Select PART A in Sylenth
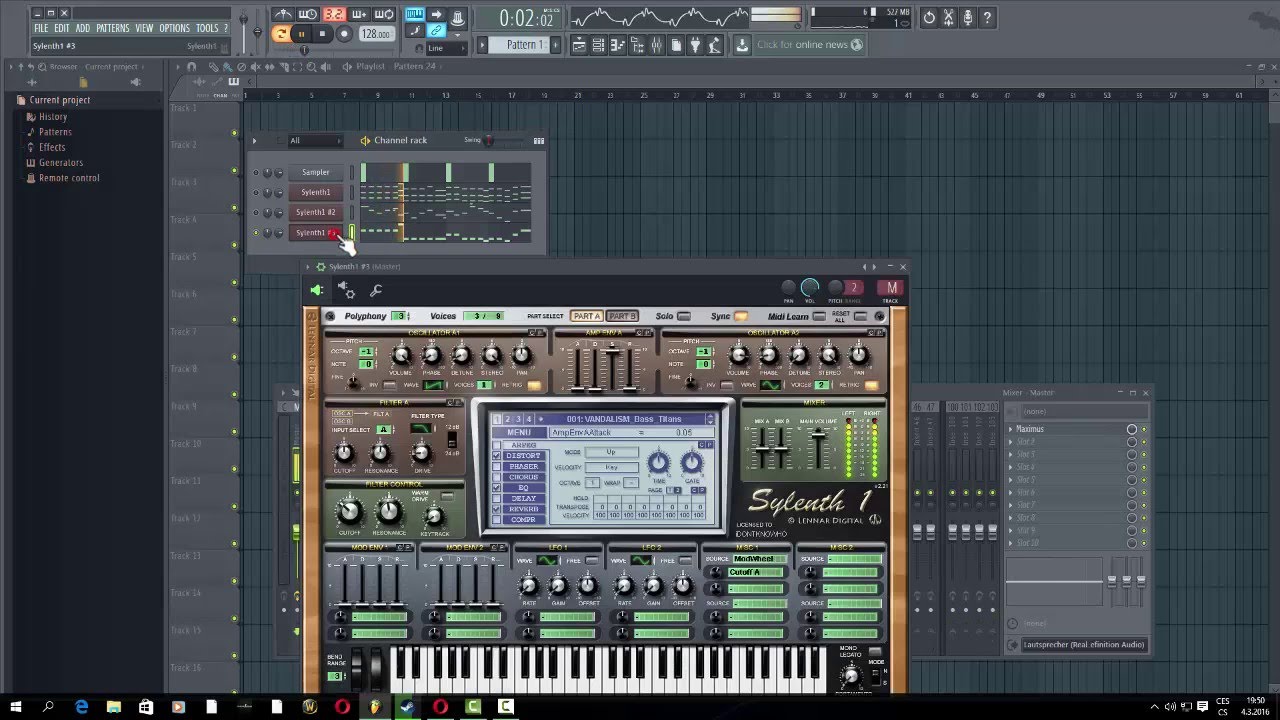The image size is (1280, 720). [x=586, y=316]
